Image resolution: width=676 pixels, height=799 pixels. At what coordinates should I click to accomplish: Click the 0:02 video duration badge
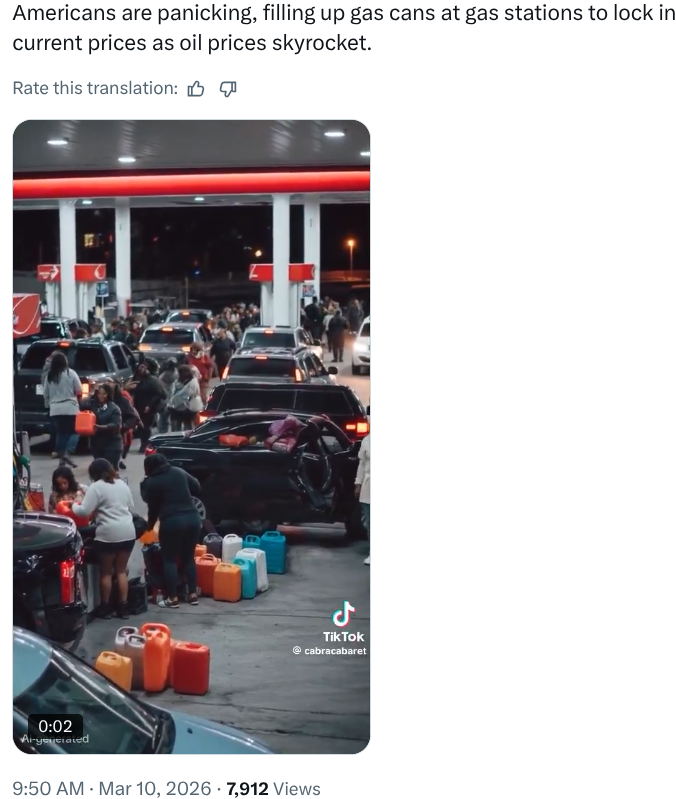(x=55, y=726)
